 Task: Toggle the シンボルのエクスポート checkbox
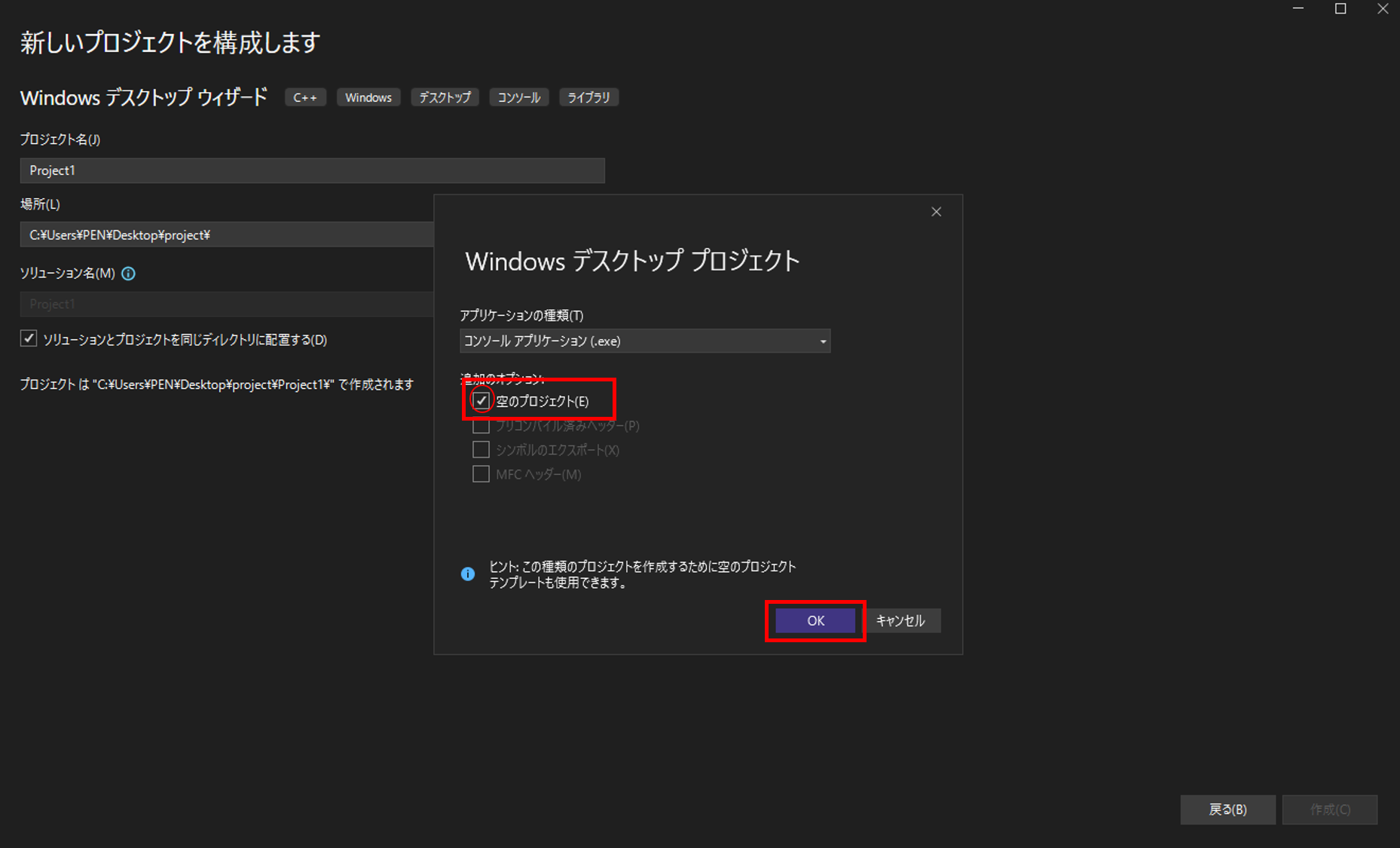(x=481, y=450)
